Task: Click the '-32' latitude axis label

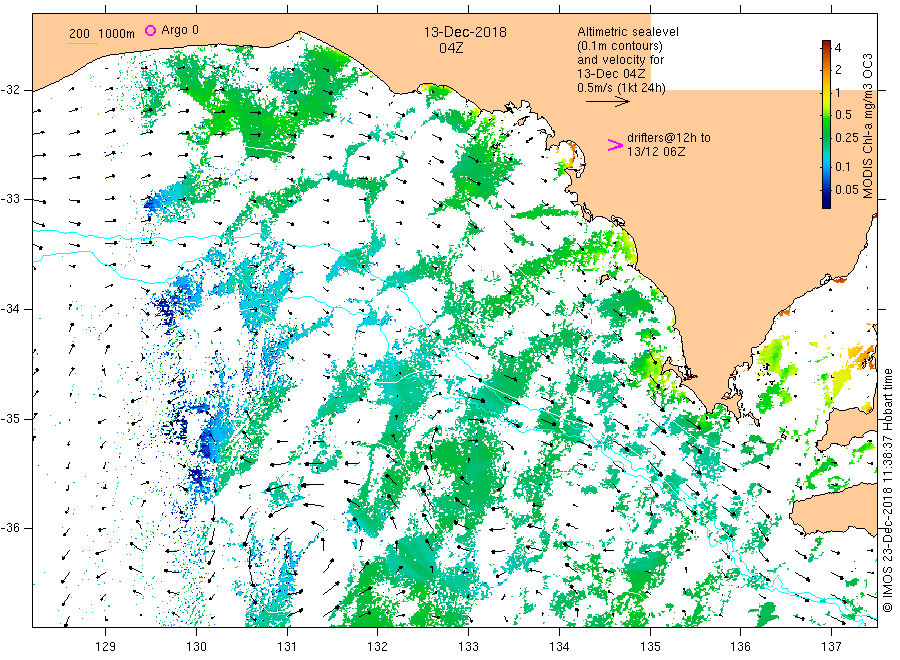Action: point(10,90)
